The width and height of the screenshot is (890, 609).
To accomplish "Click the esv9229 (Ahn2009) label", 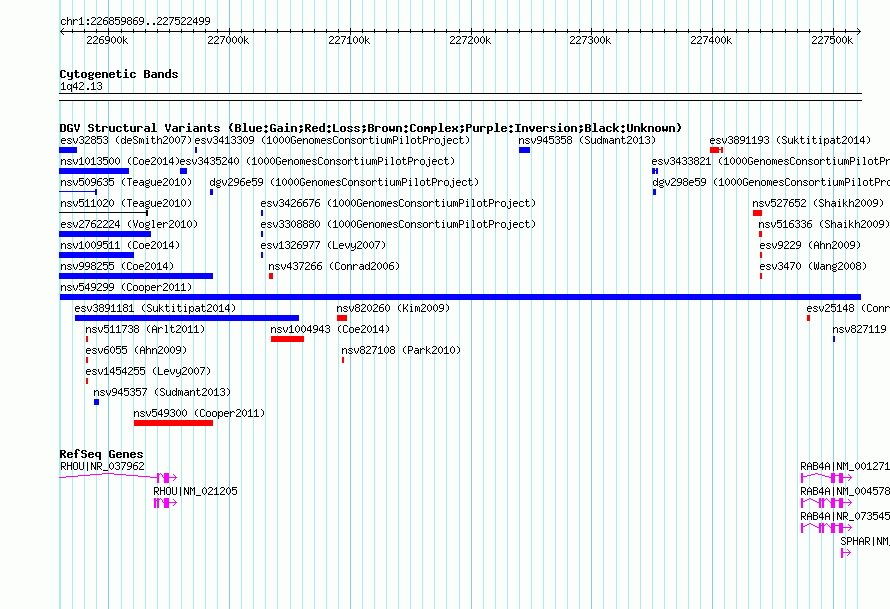I will point(810,245).
